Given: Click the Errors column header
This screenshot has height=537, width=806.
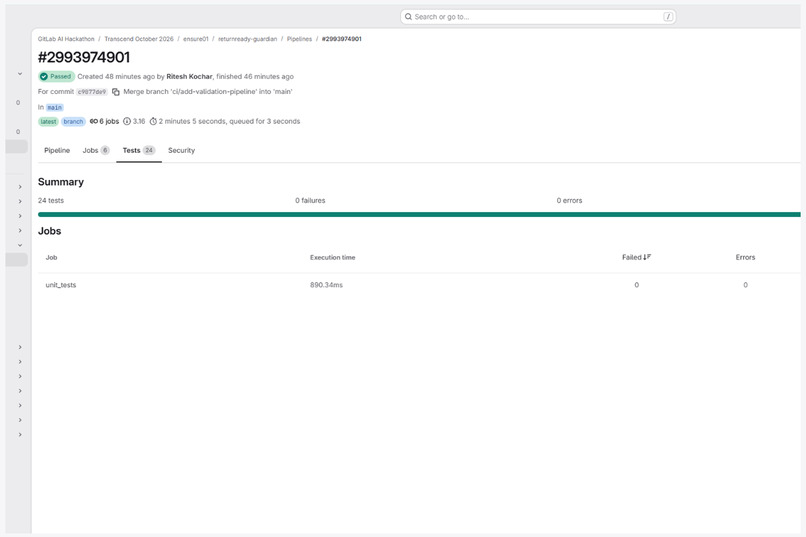Looking at the screenshot, I should [x=745, y=257].
